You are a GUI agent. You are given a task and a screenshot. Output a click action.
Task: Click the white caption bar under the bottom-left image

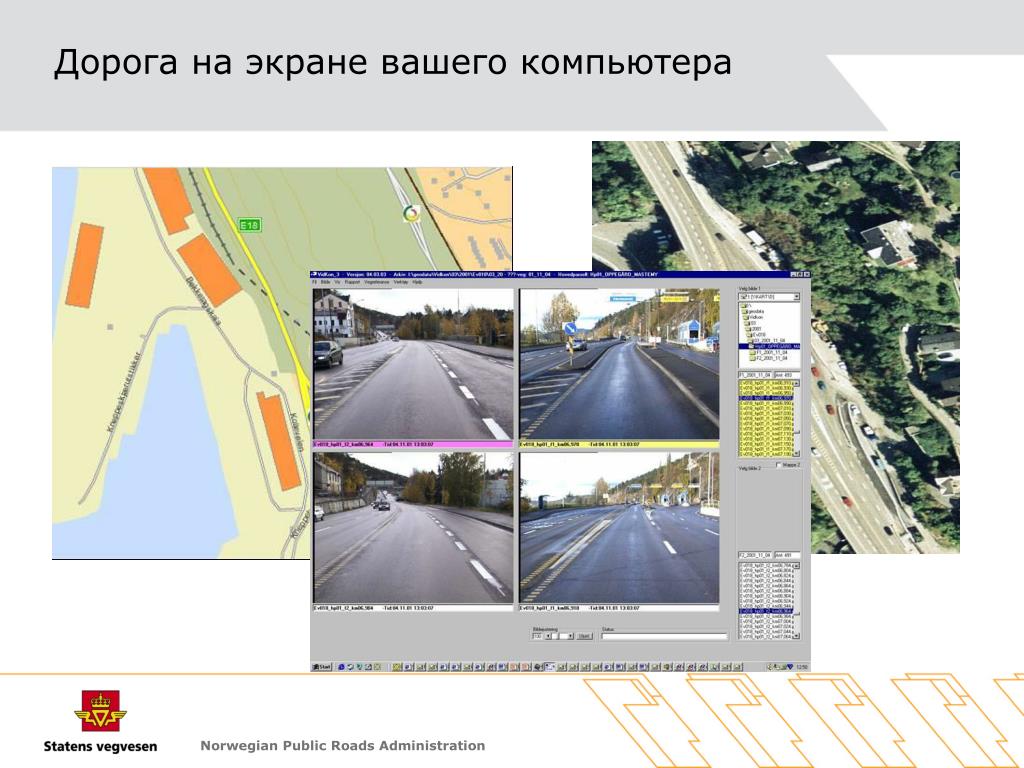[413, 608]
